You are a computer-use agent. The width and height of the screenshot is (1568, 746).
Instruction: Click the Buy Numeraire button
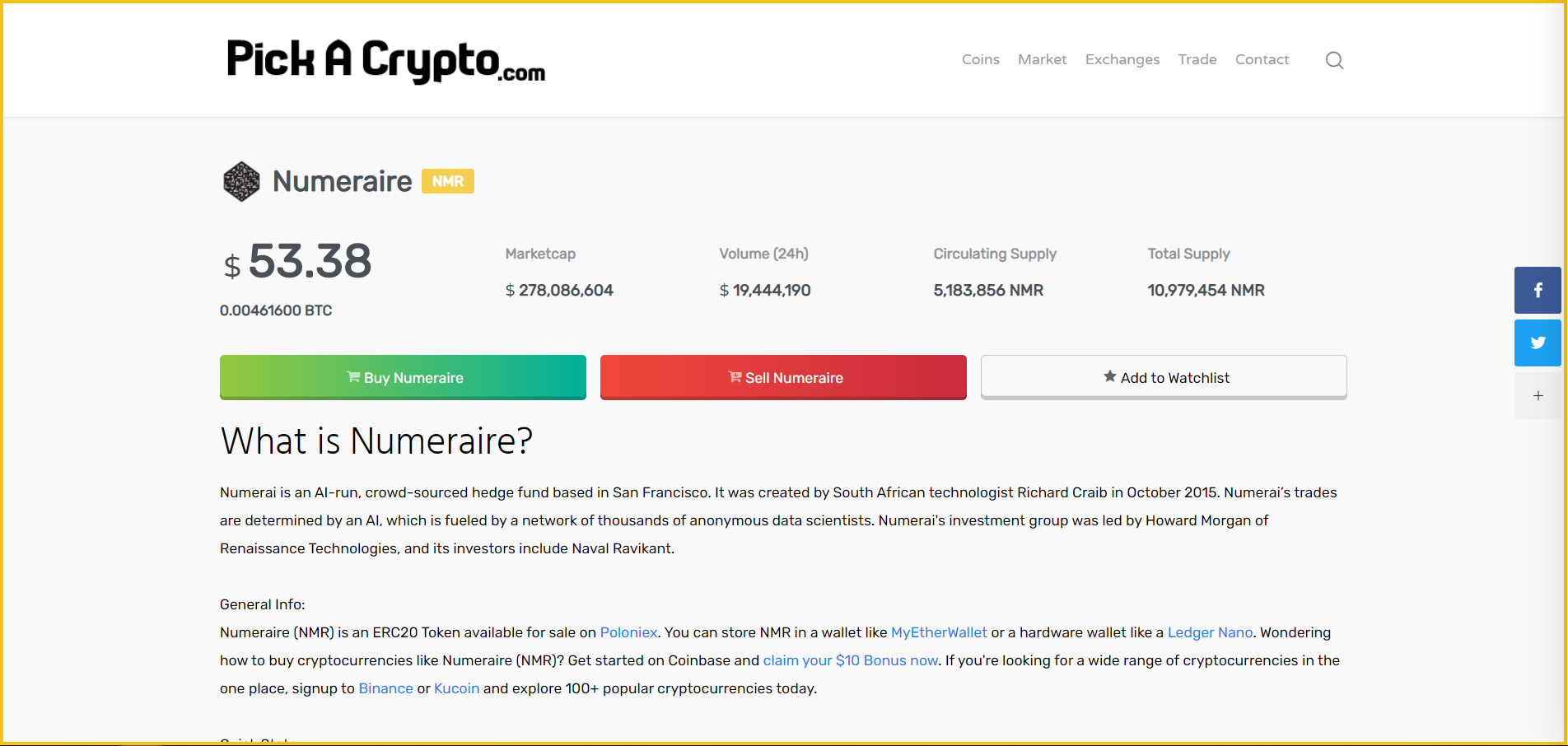coord(403,377)
